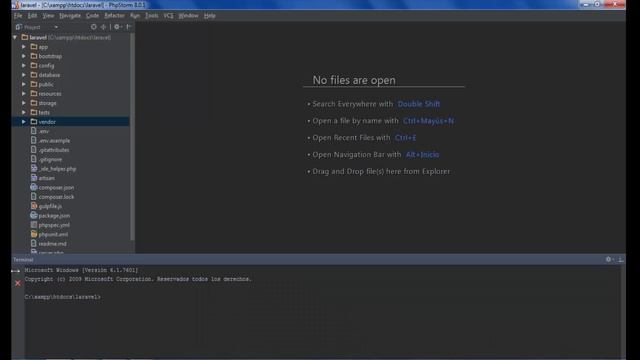640x360 pixels.
Task: Select the public folder icon
Action: tap(34, 84)
